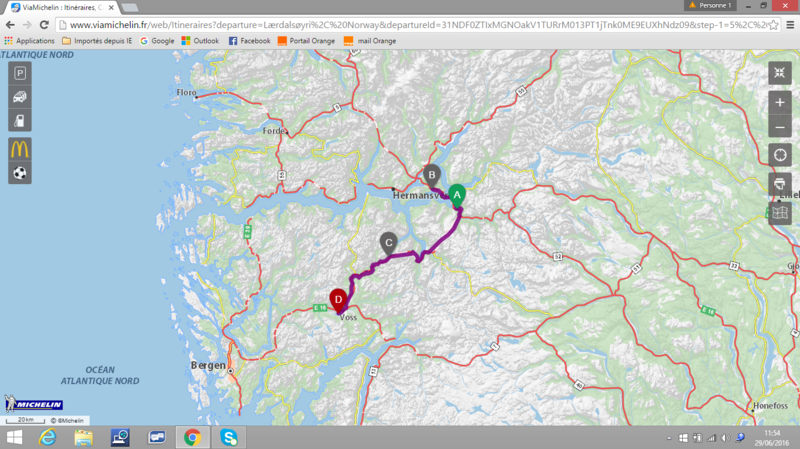Open the map type selector
The height and width of the screenshot is (449, 800).
pos(781,212)
